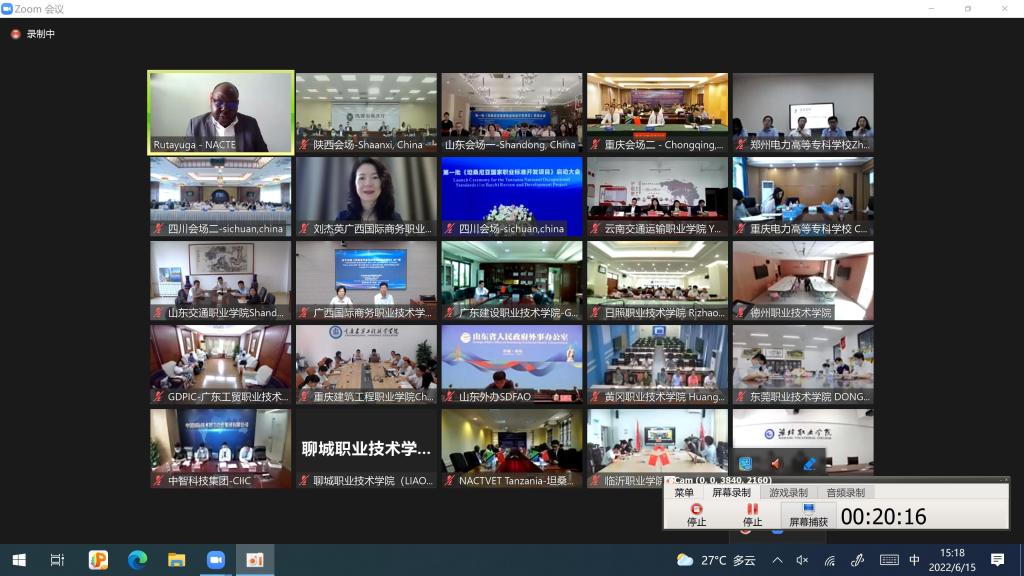Toggle the touch keyboard tray icon
1024x576 pixels.
(x=886, y=560)
